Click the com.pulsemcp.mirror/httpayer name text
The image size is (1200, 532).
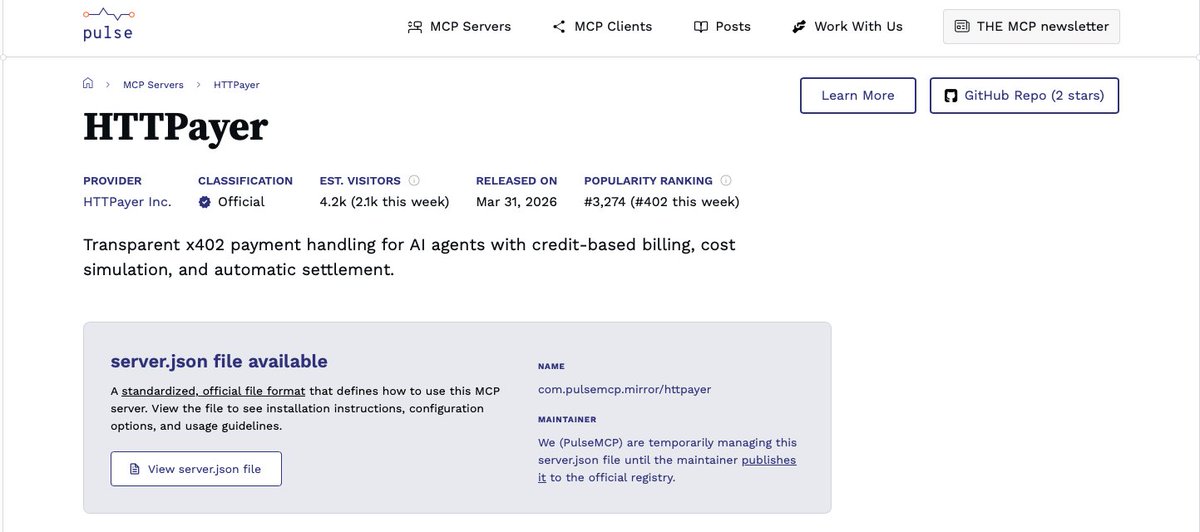624,389
